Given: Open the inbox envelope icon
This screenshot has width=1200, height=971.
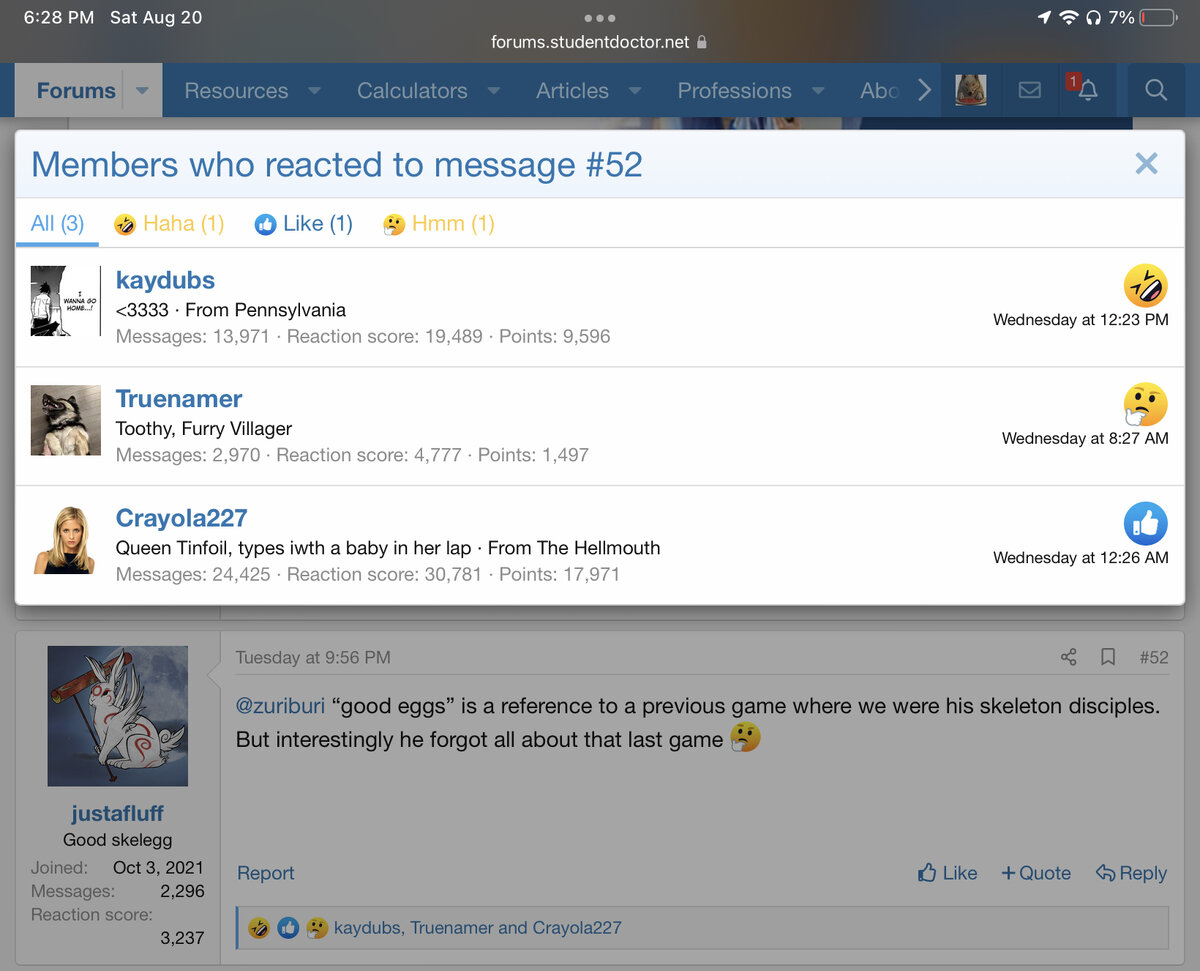Looking at the screenshot, I should [1029, 90].
